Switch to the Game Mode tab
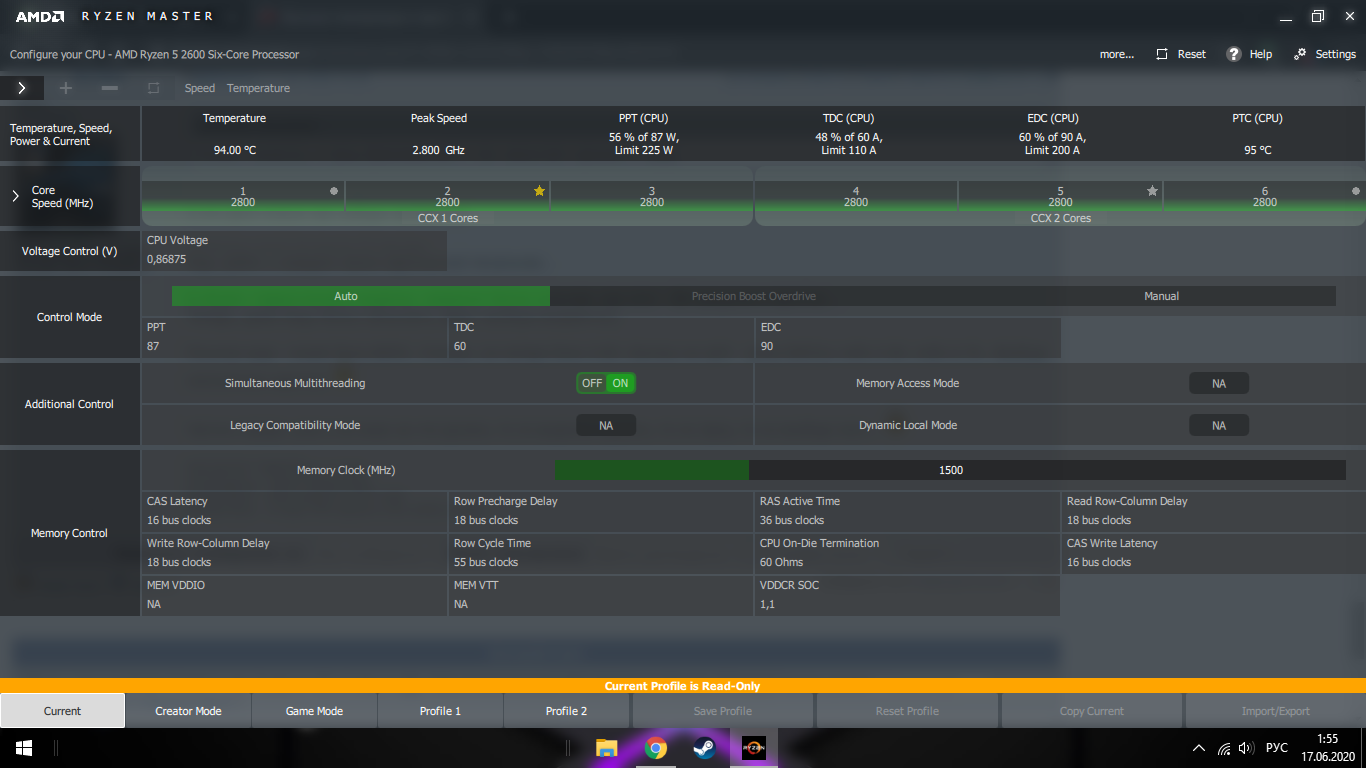 click(315, 711)
